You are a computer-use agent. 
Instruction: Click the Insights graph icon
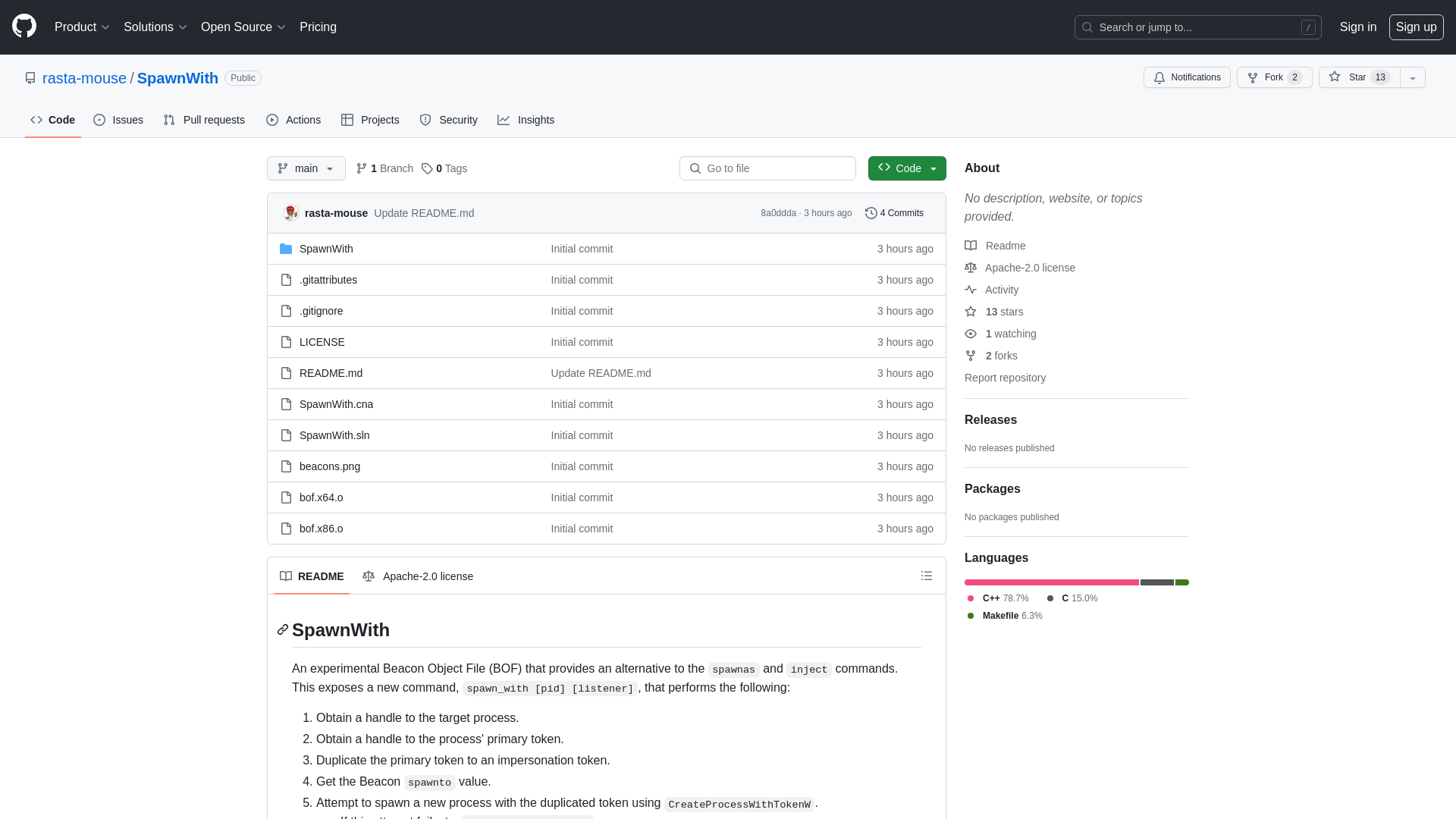point(503,120)
